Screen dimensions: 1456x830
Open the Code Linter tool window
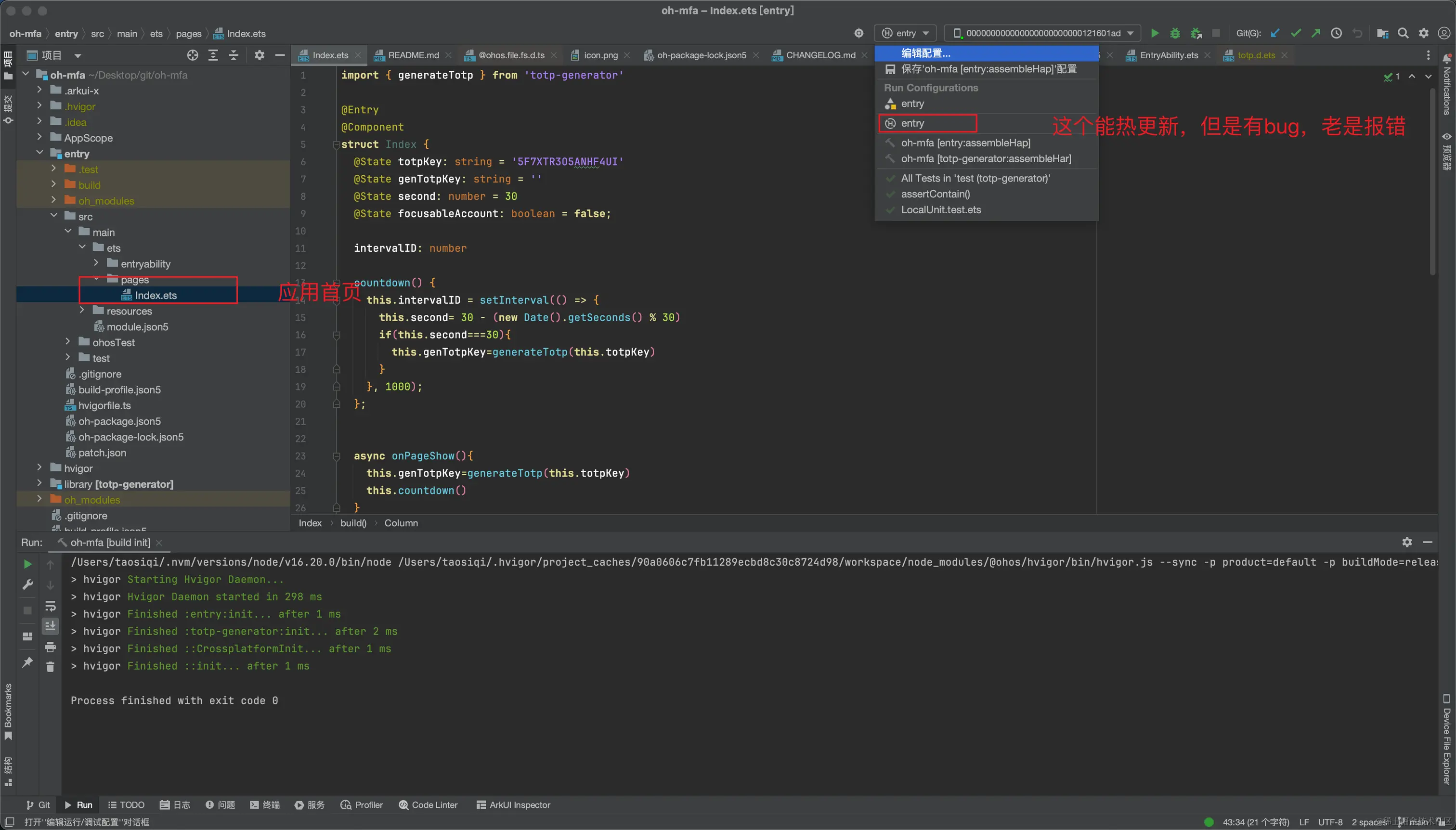[428, 805]
